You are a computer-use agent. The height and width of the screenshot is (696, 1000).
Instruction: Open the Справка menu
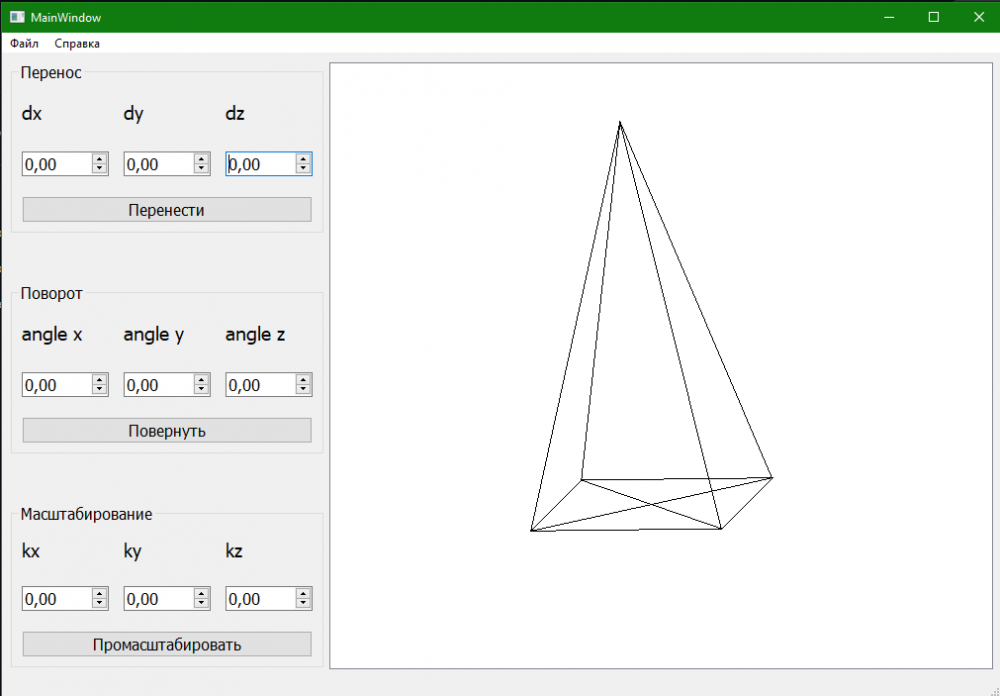(77, 44)
